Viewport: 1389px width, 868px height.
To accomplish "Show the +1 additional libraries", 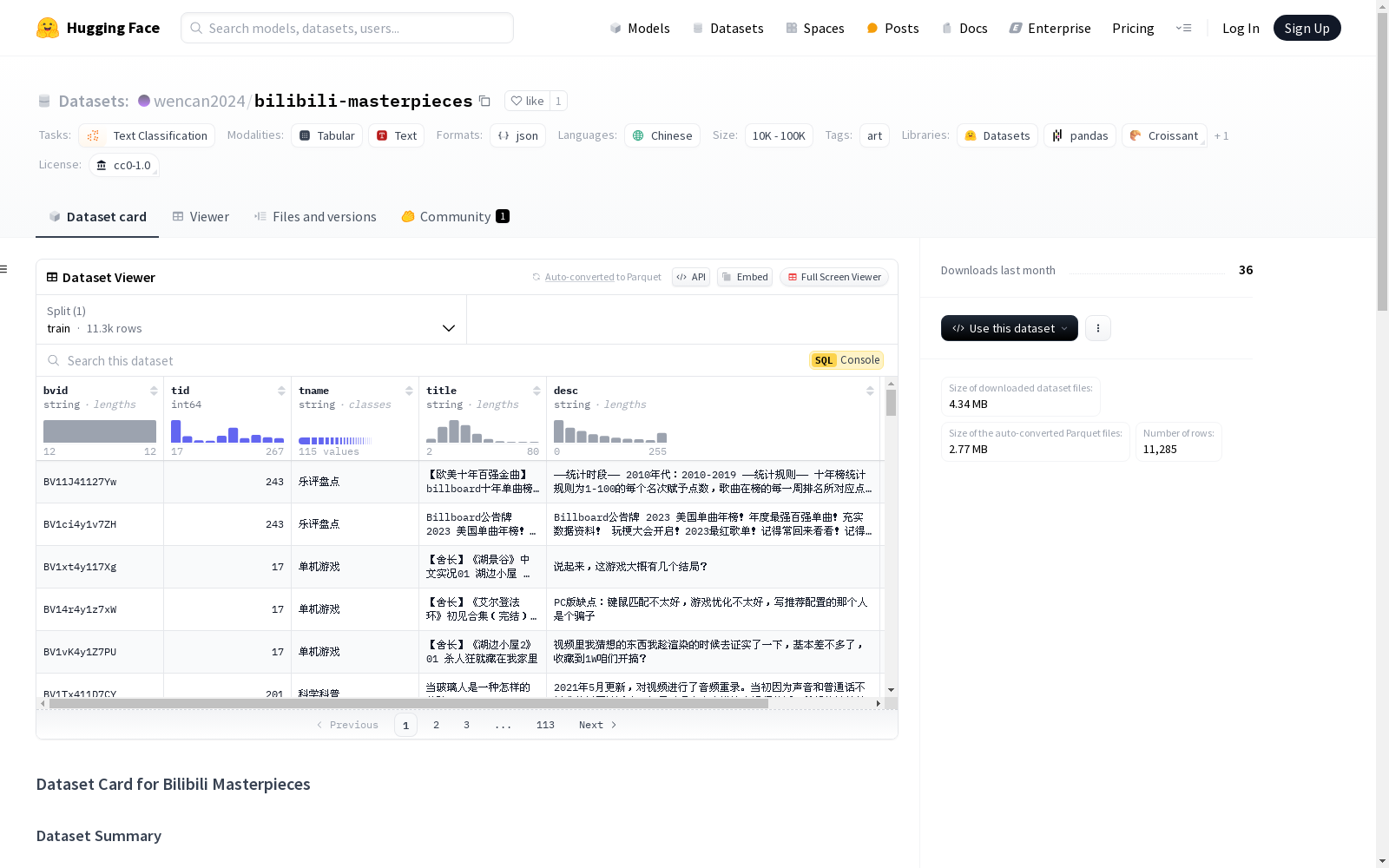I will [x=1221, y=135].
